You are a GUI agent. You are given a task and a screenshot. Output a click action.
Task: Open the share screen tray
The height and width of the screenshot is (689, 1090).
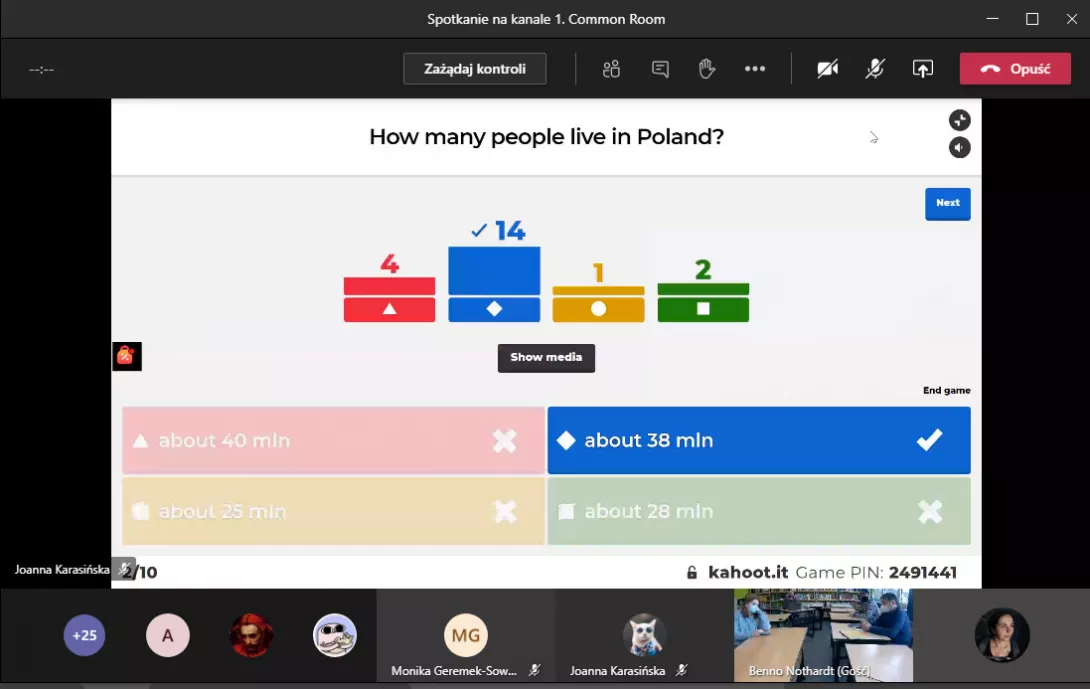922,69
